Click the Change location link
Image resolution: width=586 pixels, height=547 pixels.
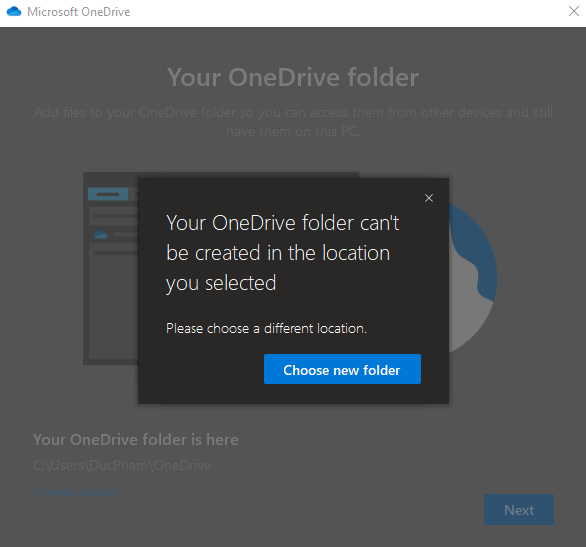point(76,492)
